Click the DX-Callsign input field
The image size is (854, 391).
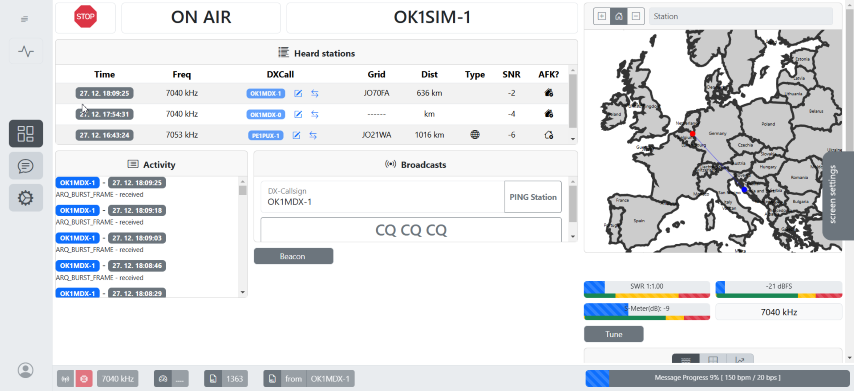click(x=382, y=197)
